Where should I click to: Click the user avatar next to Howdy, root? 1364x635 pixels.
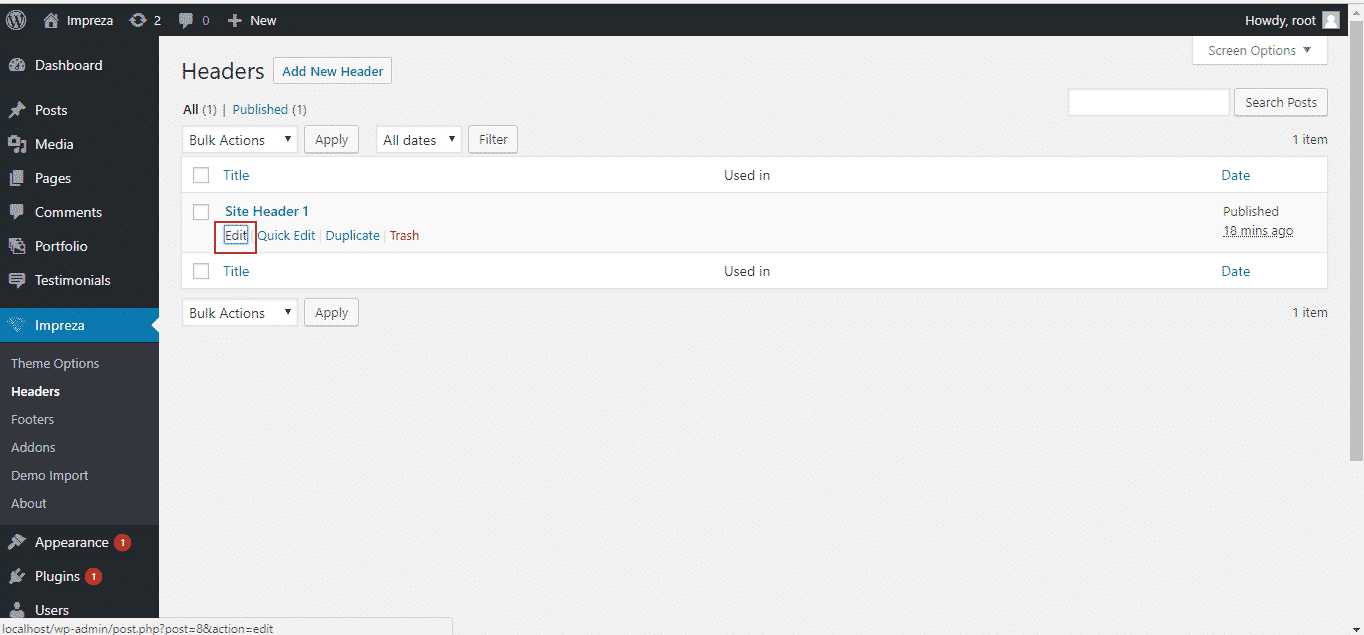pyautogui.click(x=1331, y=20)
